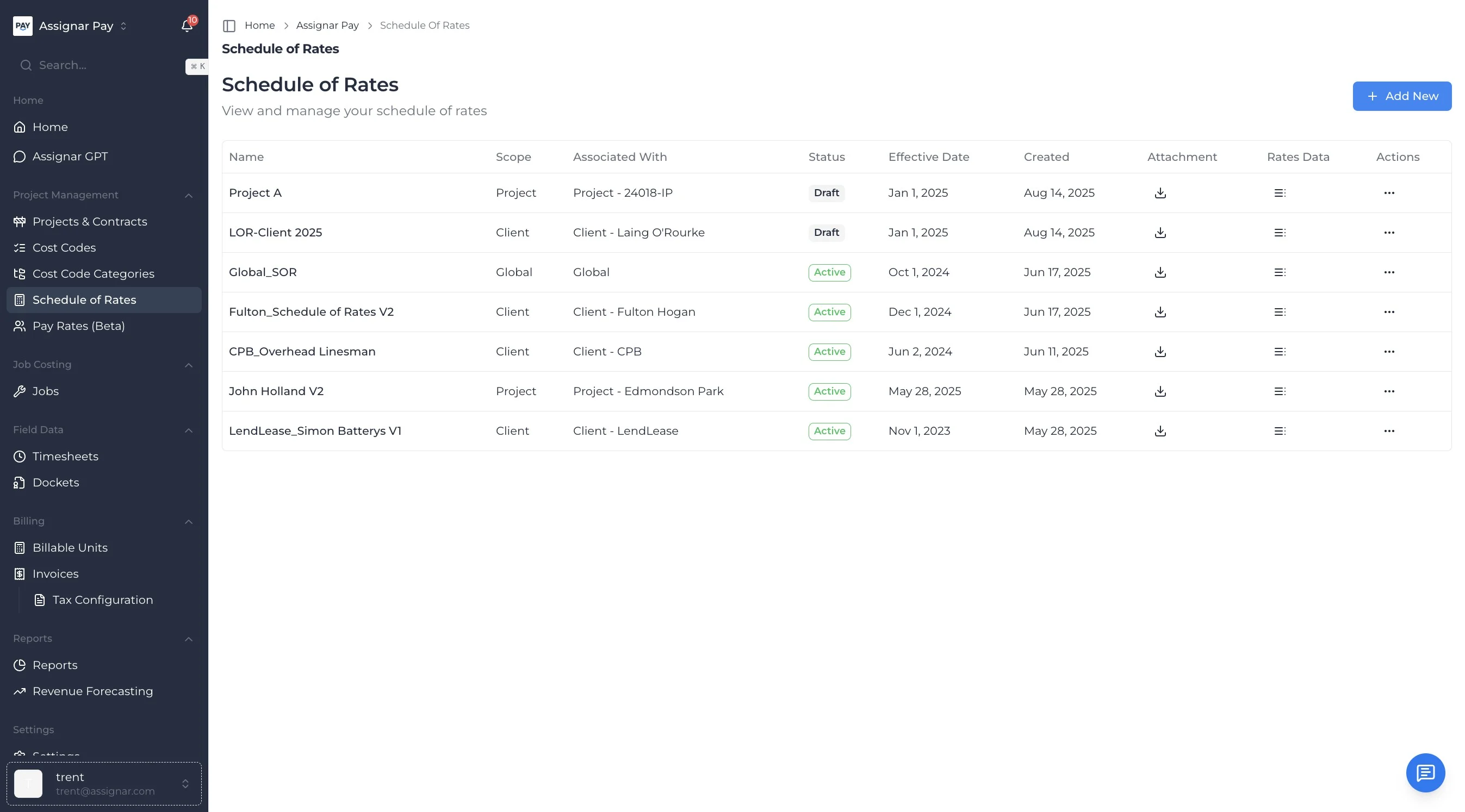
Task: Download attachment for Project A
Action: click(1160, 193)
